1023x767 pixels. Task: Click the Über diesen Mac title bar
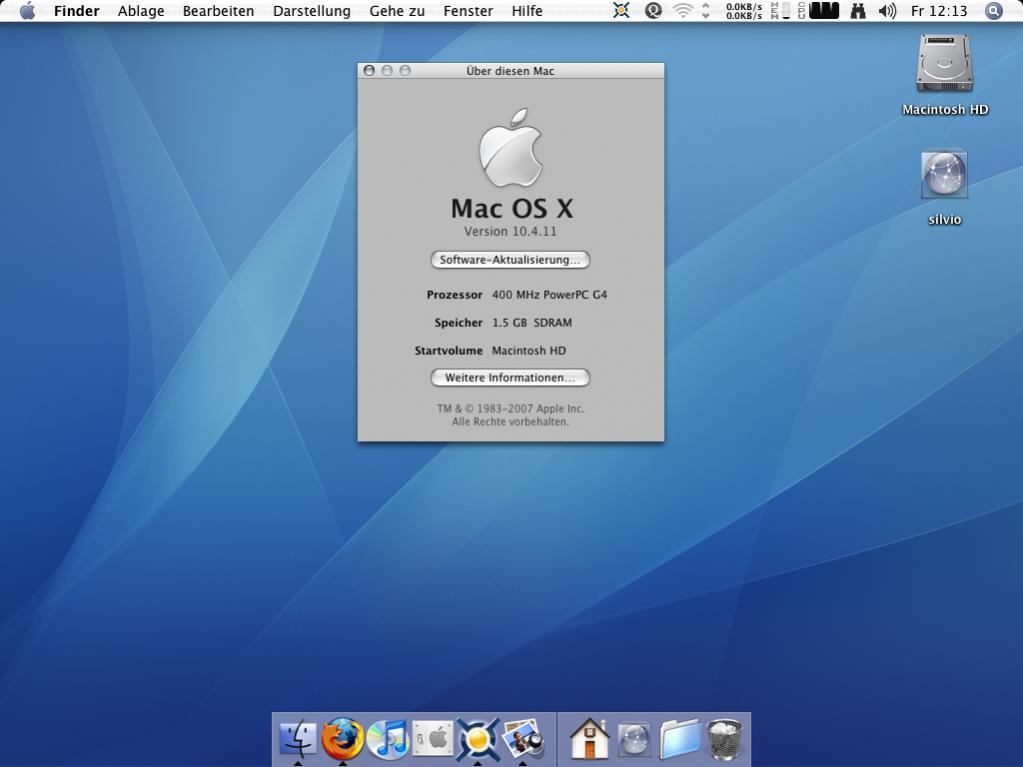coord(510,70)
